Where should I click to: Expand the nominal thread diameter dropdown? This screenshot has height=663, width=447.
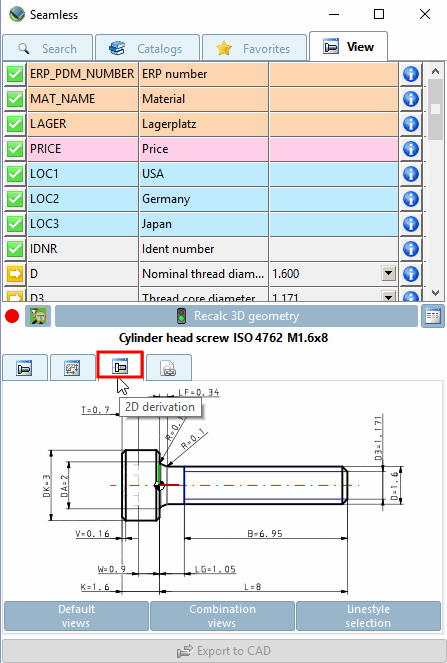[388, 274]
